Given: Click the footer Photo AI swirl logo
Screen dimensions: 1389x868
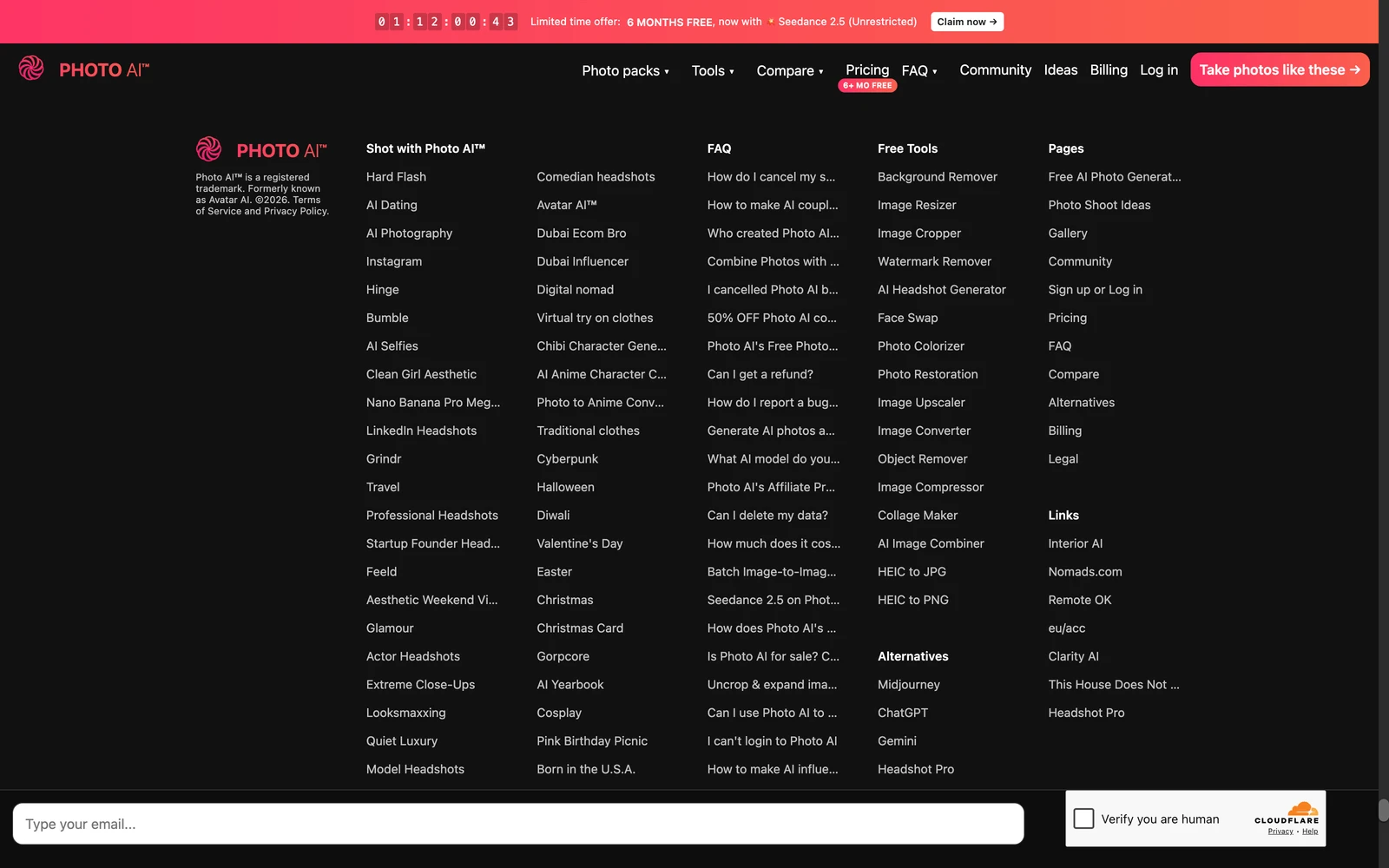Looking at the screenshot, I should [x=208, y=149].
